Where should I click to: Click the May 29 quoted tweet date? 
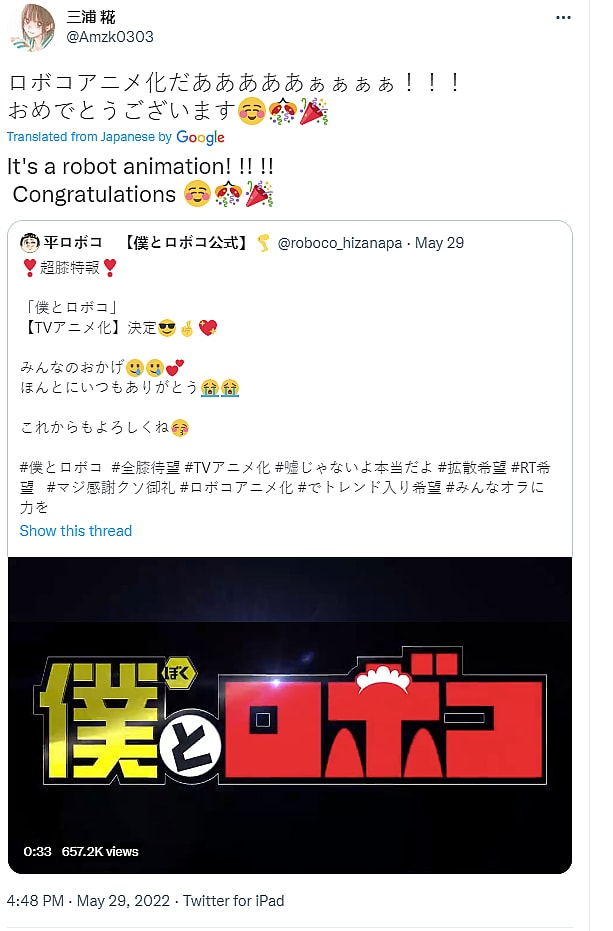[439, 243]
